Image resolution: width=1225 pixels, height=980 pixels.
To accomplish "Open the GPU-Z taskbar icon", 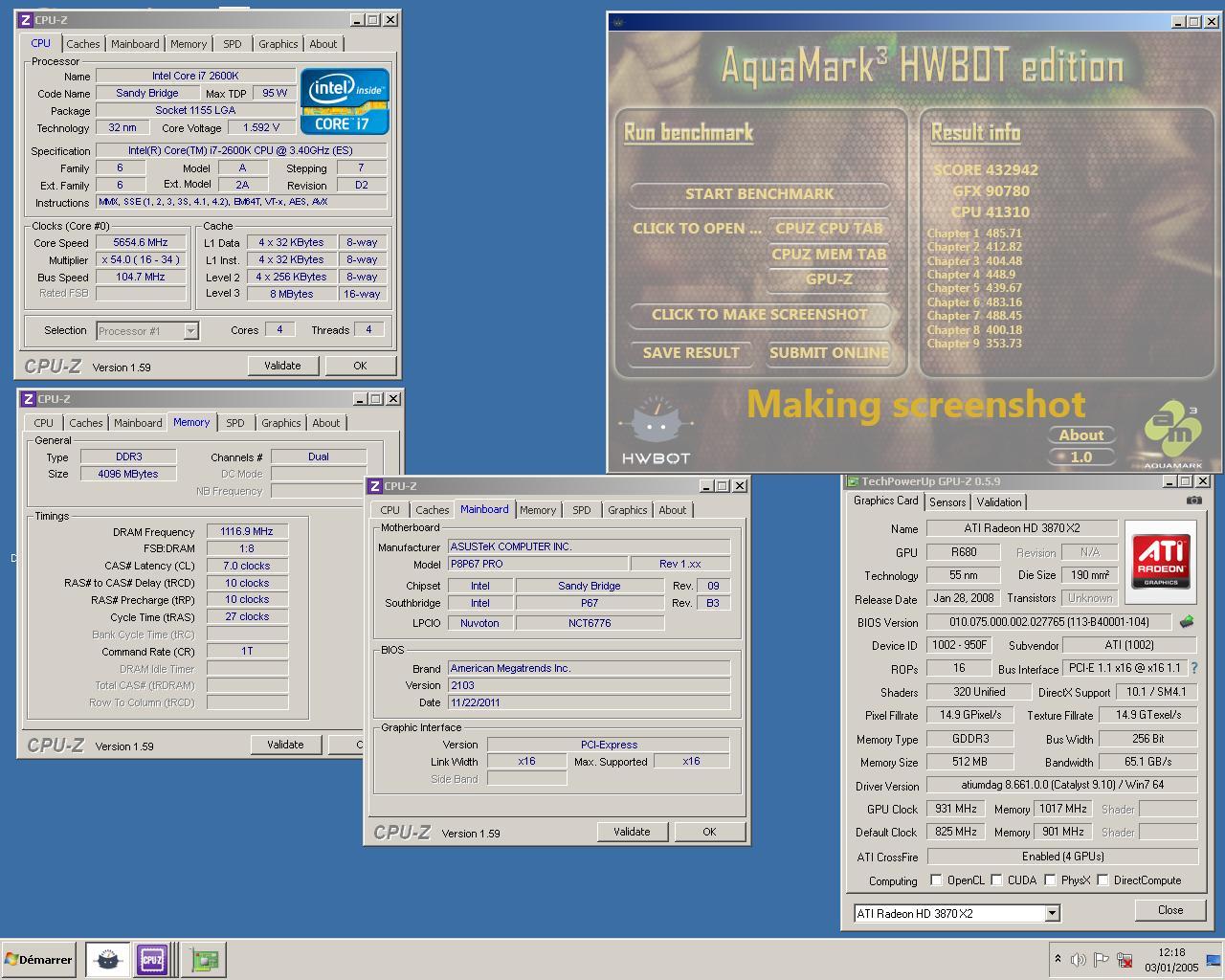I will tap(203, 959).
